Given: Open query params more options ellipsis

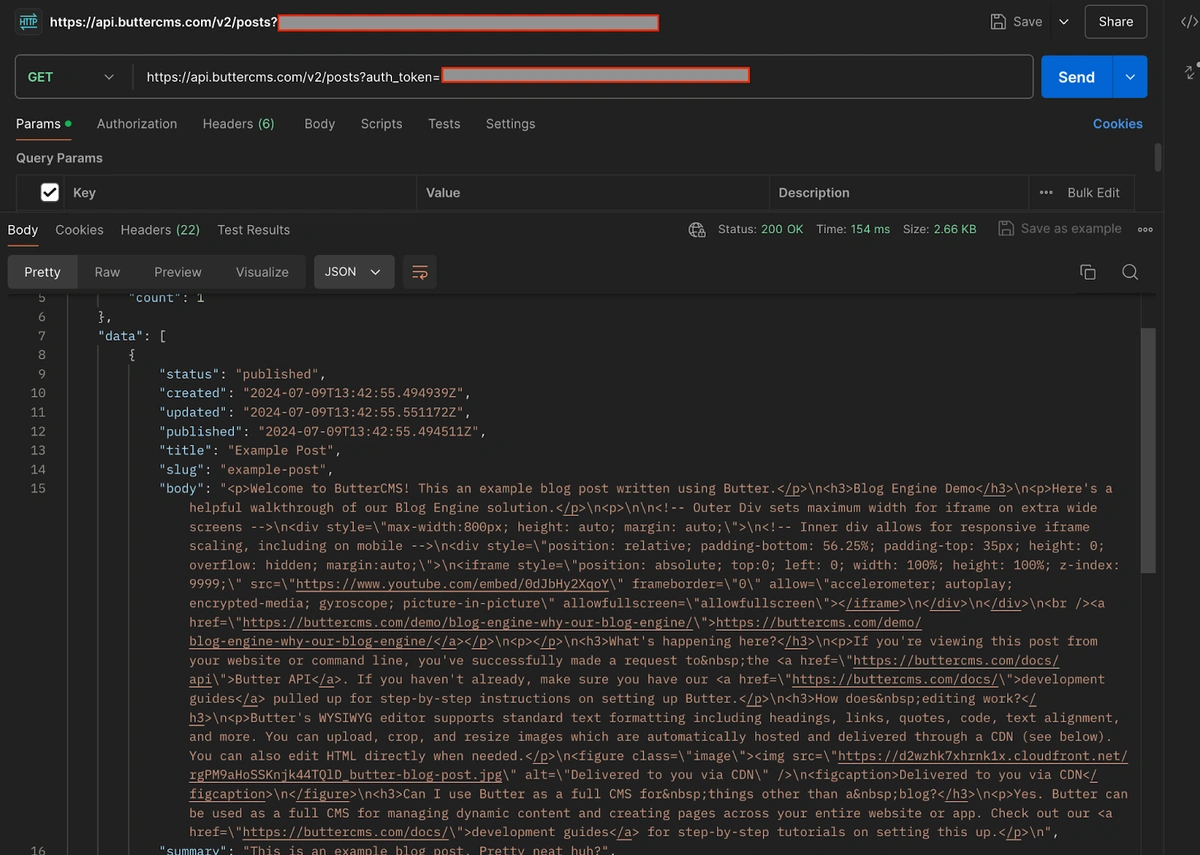Looking at the screenshot, I should [x=1046, y=192].
